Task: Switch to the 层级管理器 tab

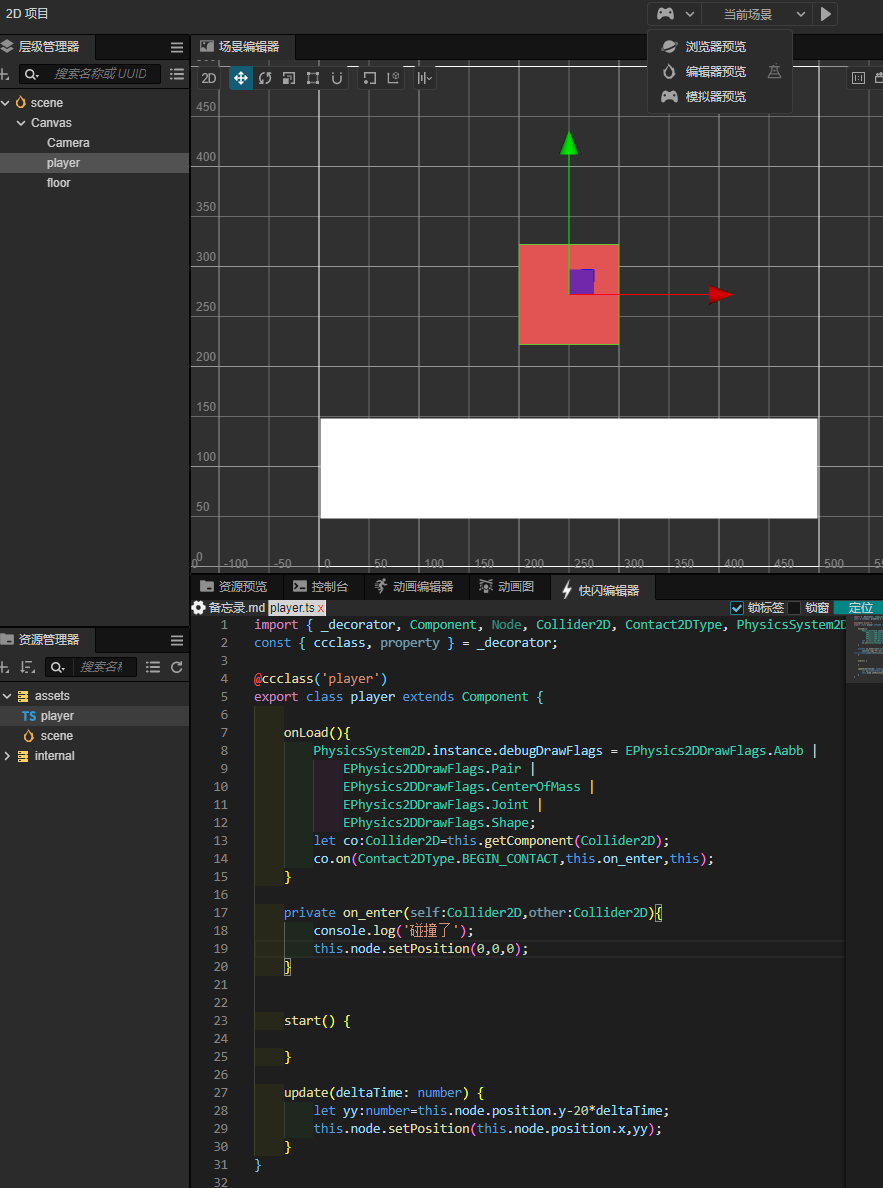Action: click(x=48, y=46)
